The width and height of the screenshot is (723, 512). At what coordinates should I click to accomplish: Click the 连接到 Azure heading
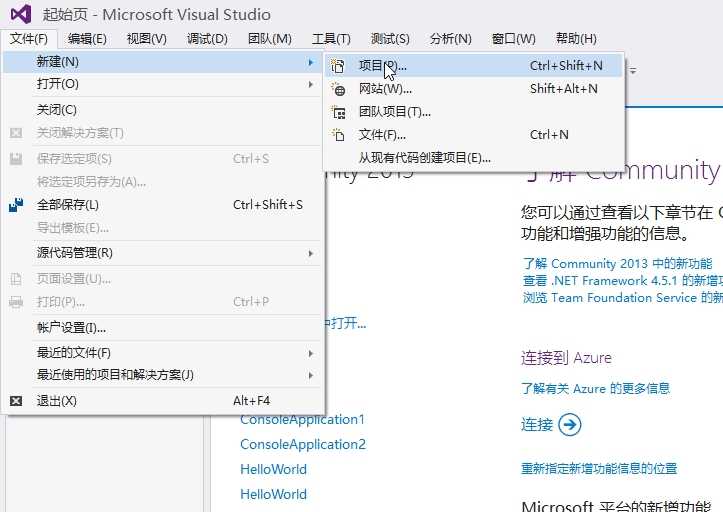pyautogui.click(x=566, y=358)
